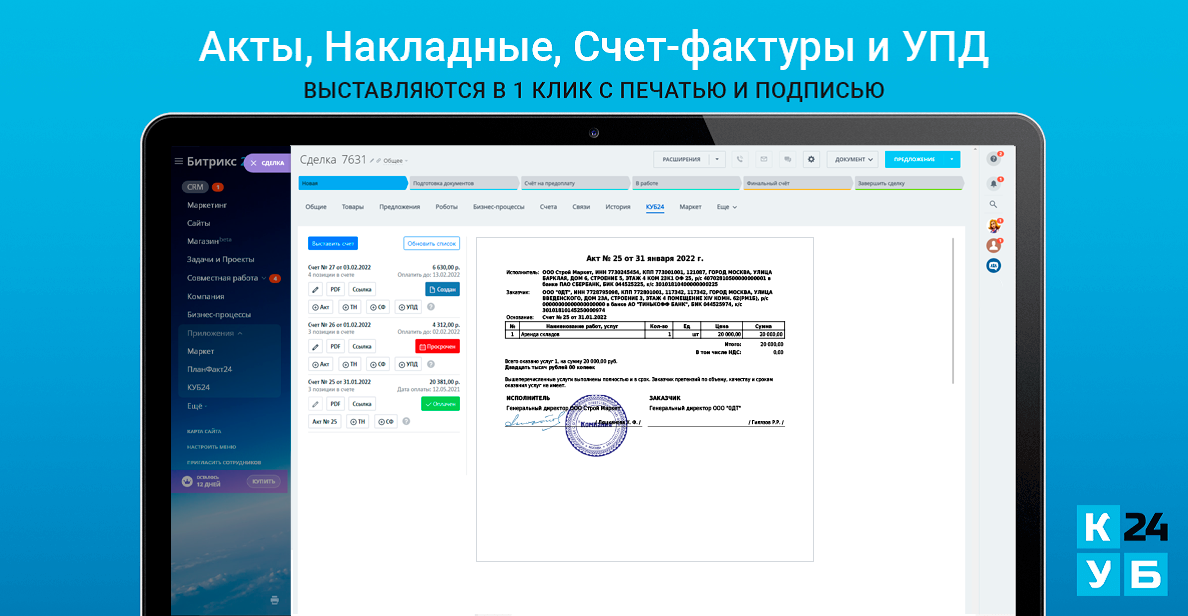Click the Акт № 25 document preview
Viewport: 1188px width, 616px height.
[645, 399]
